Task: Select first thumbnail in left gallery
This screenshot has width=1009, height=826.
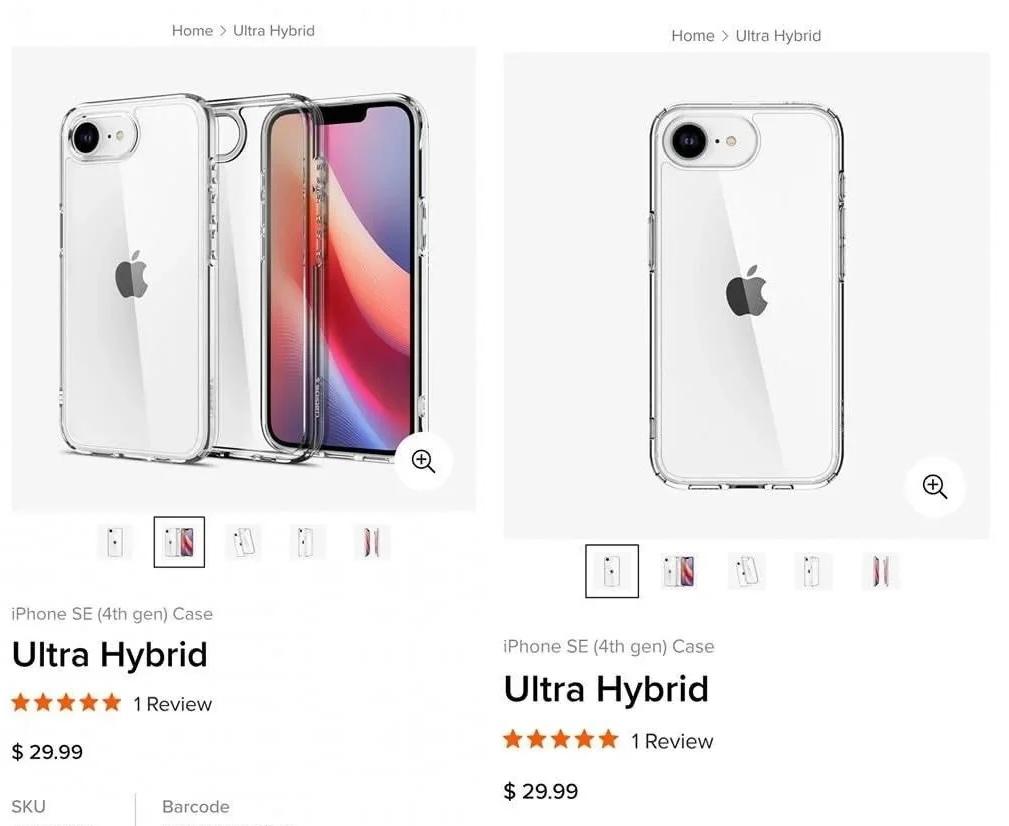Action: click(115, 542)
